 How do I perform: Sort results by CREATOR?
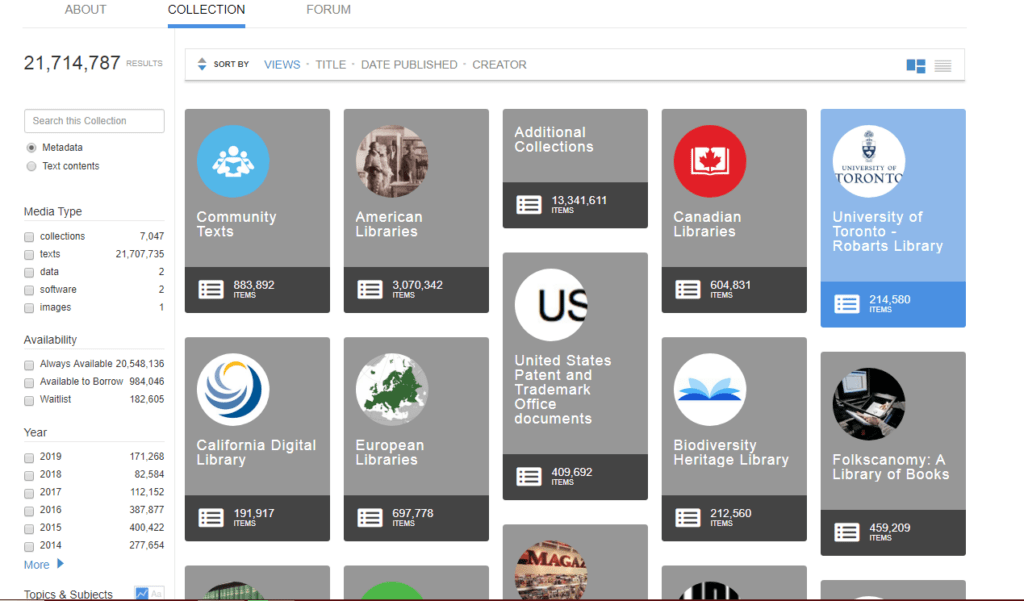(500, 65)
